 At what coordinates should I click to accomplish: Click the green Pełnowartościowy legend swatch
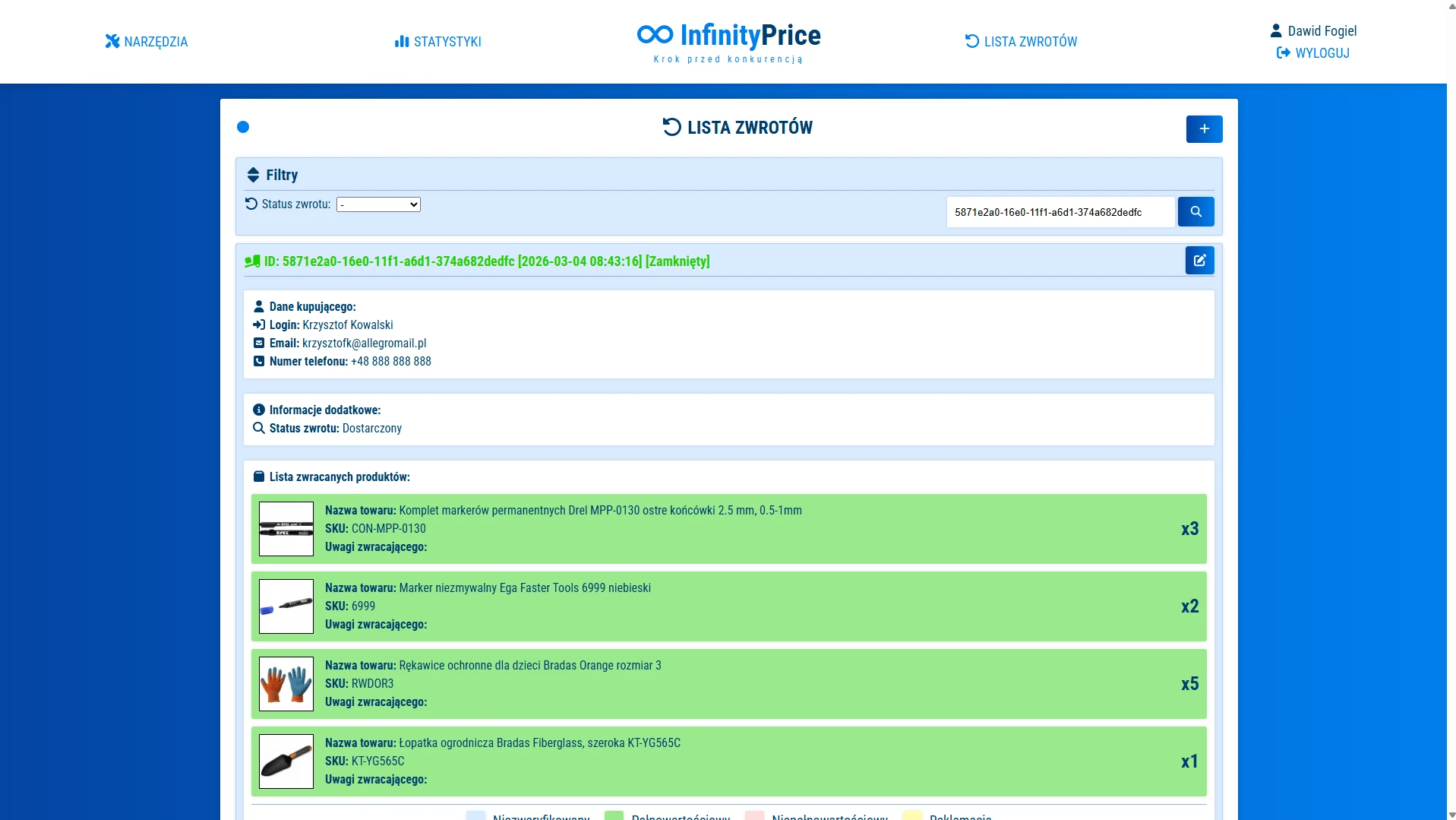614,815
